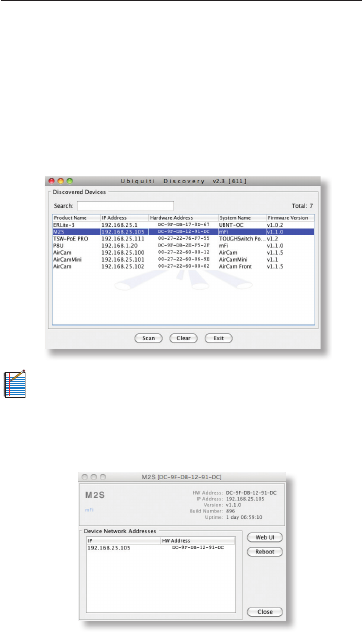Click the Close button in M2S window
The width and height of the screenshot is (362, 633).
click(x=265, y=612)
